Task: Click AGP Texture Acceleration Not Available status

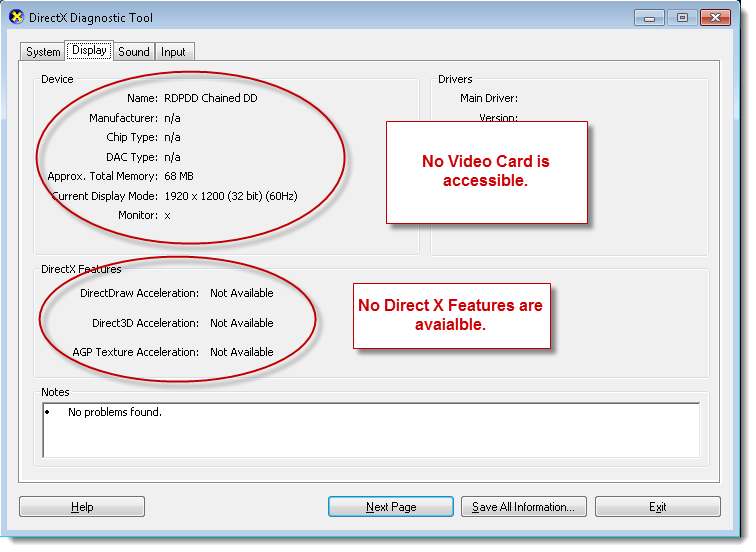Action: [x=241, y=352]
